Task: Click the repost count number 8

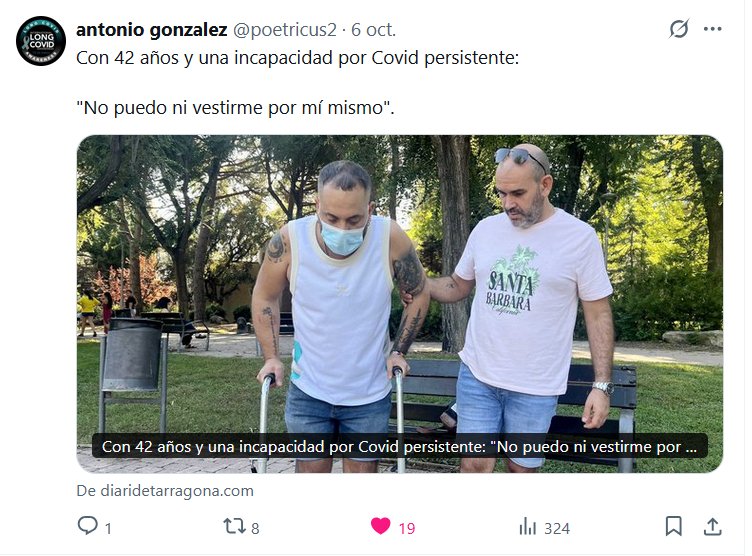Action: (255, 529)
